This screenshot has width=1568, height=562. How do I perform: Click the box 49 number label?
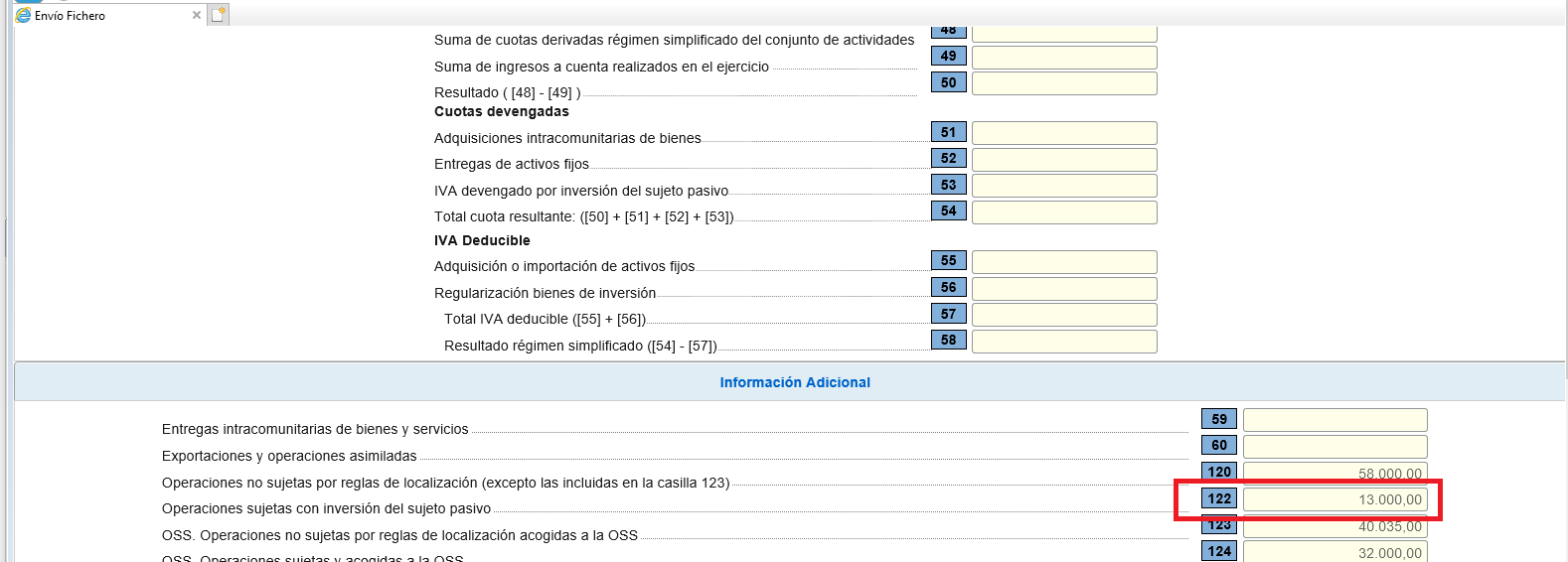click(x=948, y=57)
